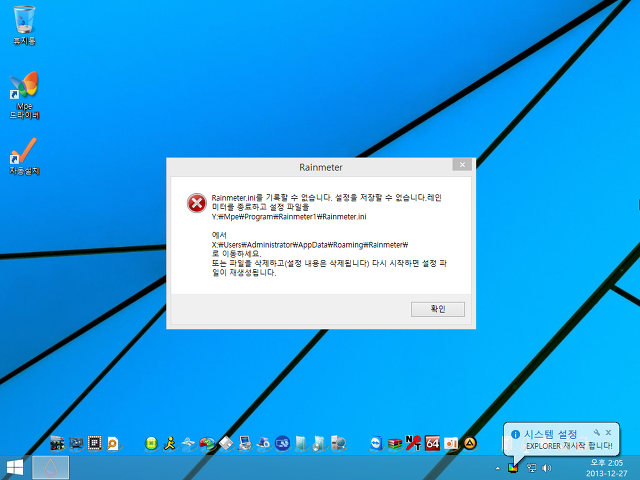Launch the red 64 dock icon
This screenshot has width=640, height=480.
[432, 443]
